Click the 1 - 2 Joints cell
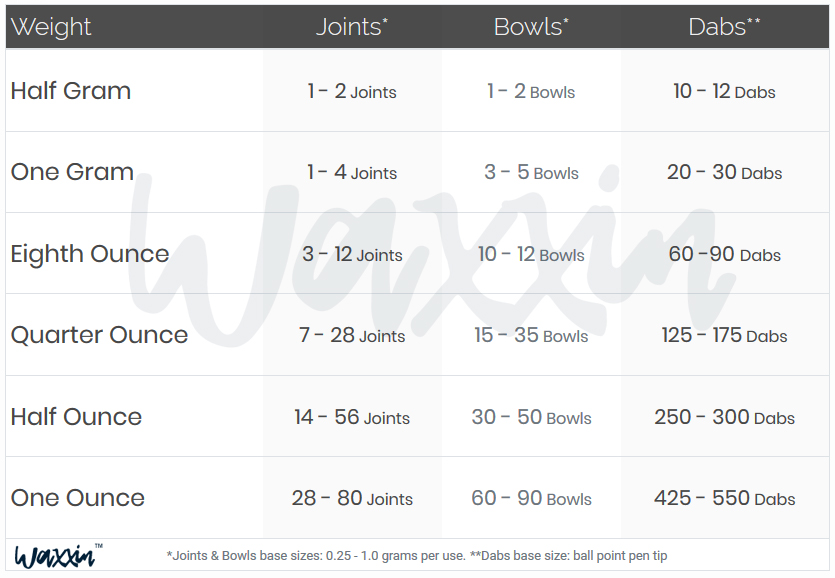 pos(352,91)
